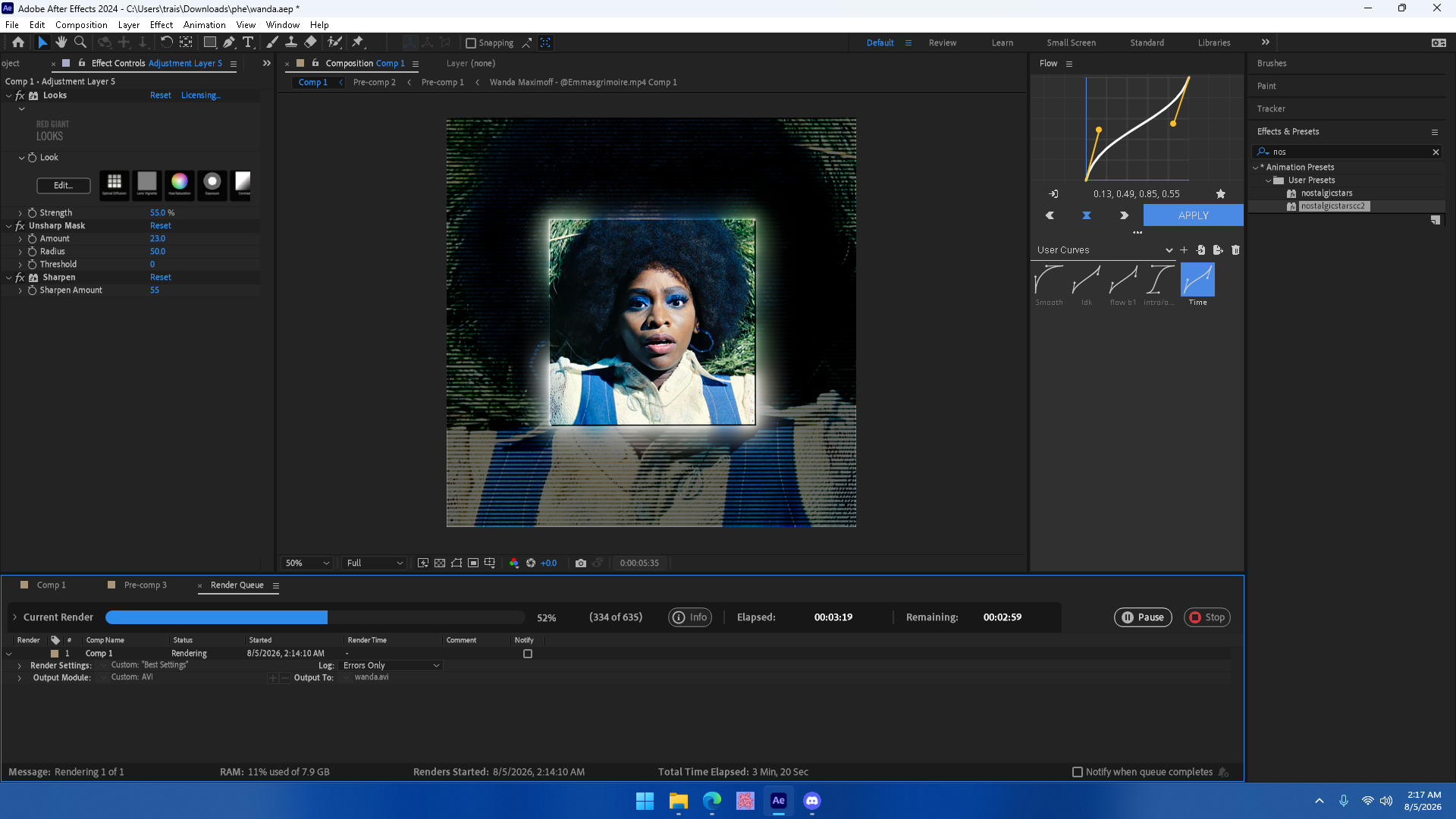The image size is (1456, 819).
Task: Check Notify when queue completes
Action: [x=1078, y=772]
